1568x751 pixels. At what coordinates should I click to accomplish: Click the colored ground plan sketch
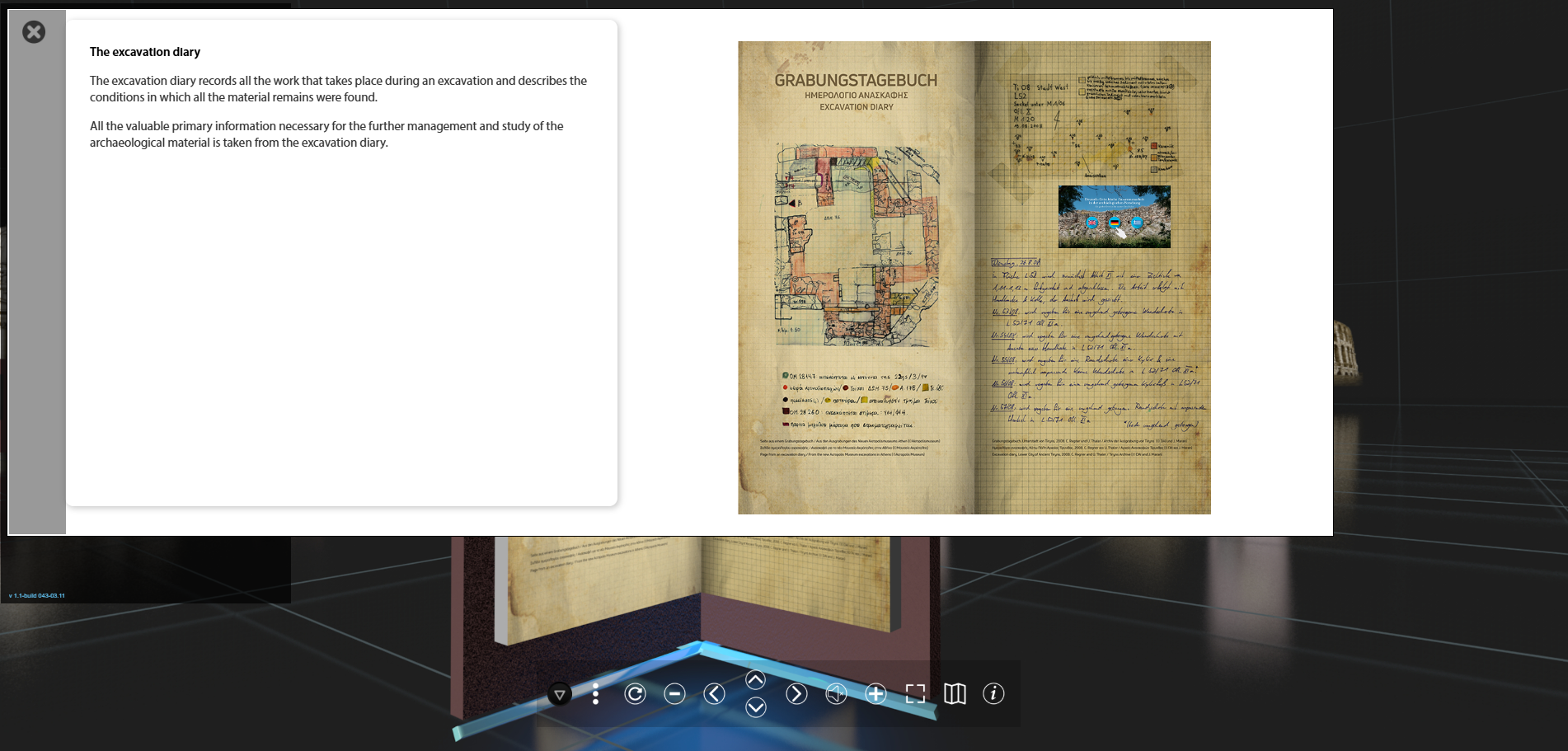click(857, 246)
